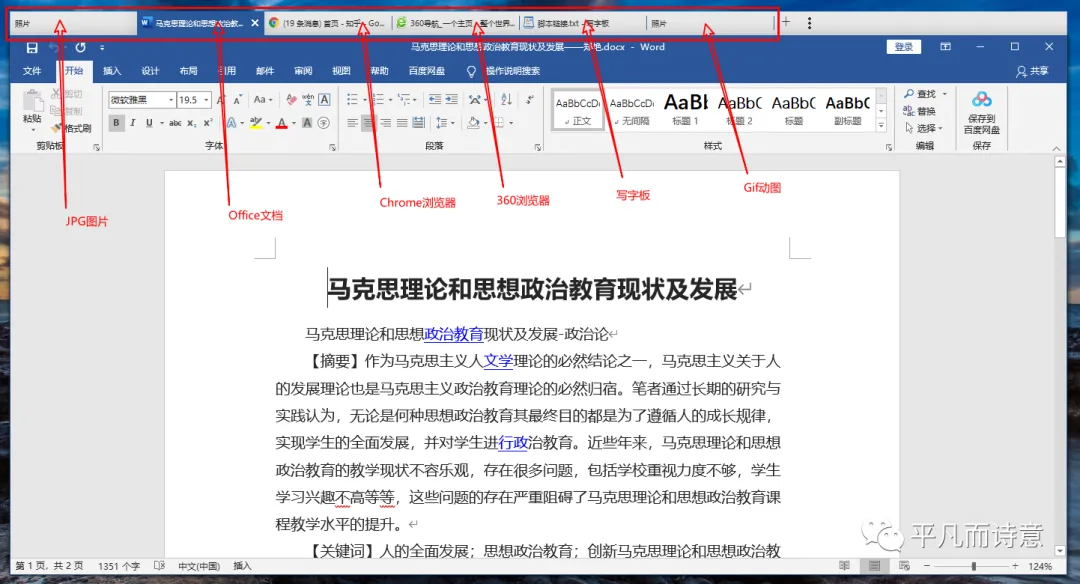Click the sort (排序) icon in Paragraph group
1080x584 pixels.
[505, 98]
